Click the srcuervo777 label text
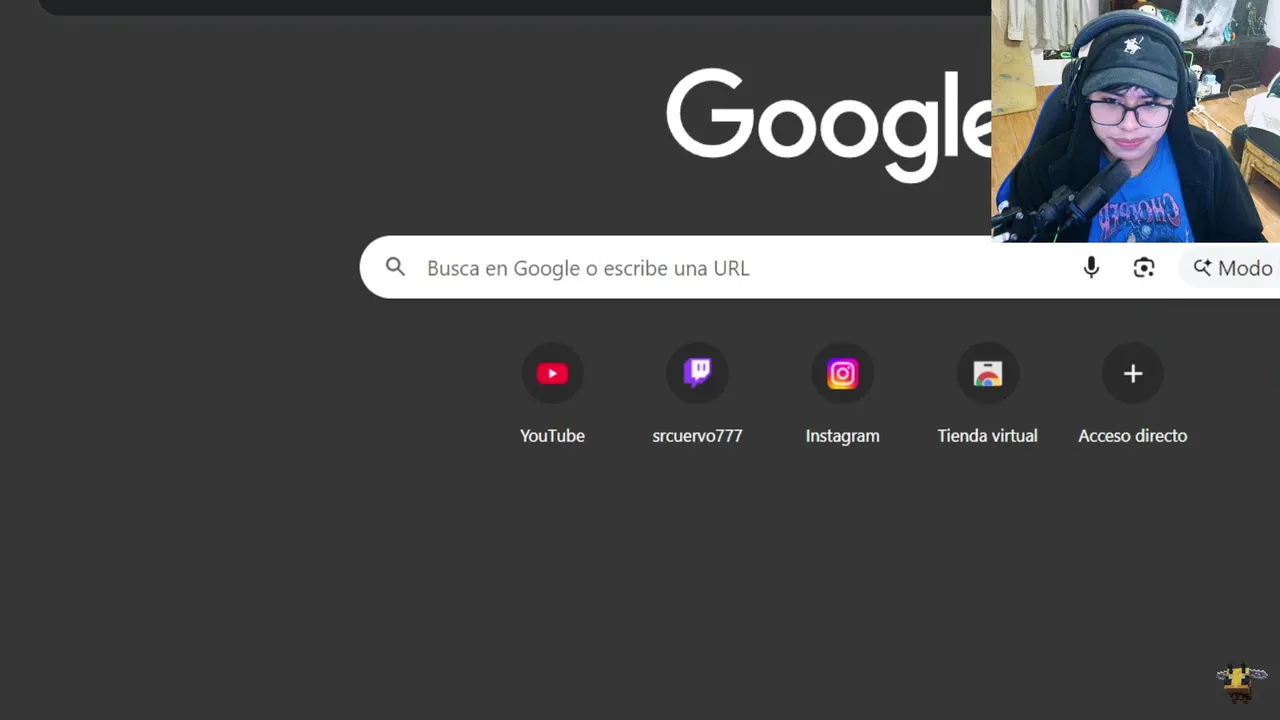This screenshot has height=720, width=1280. pos(697,436)
